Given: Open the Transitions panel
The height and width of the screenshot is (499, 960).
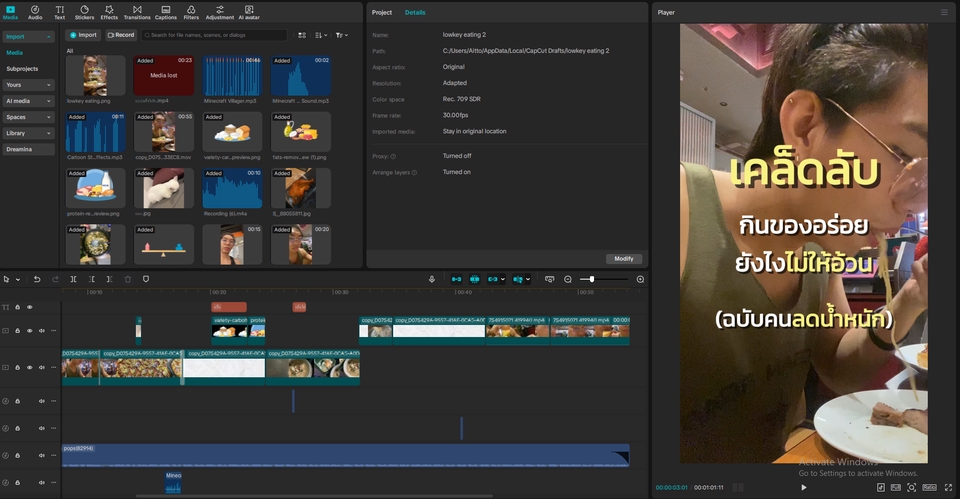Looking at the screenshot, I should [137, 12].
